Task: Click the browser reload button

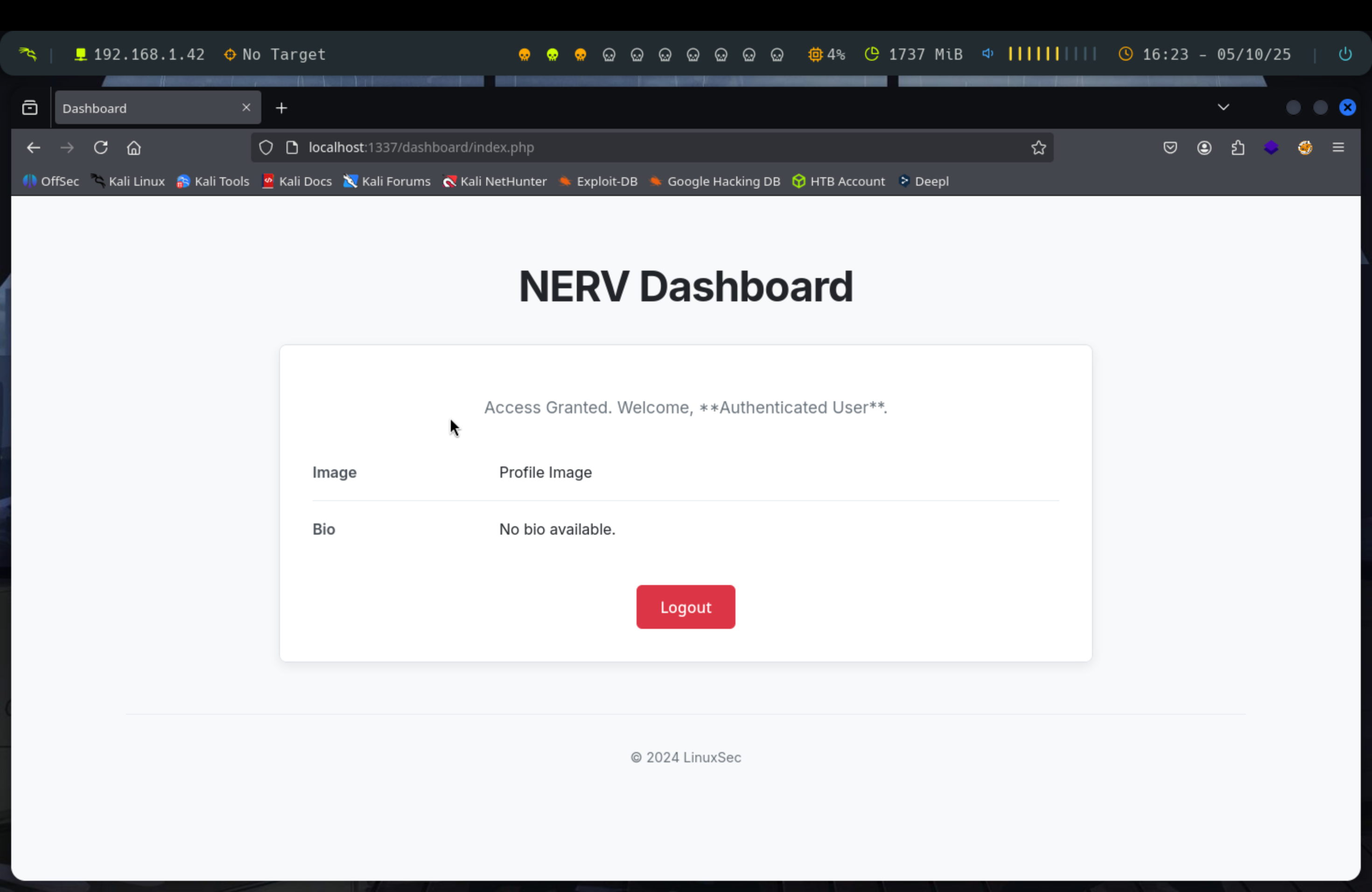Action: (x=101, y=147)
